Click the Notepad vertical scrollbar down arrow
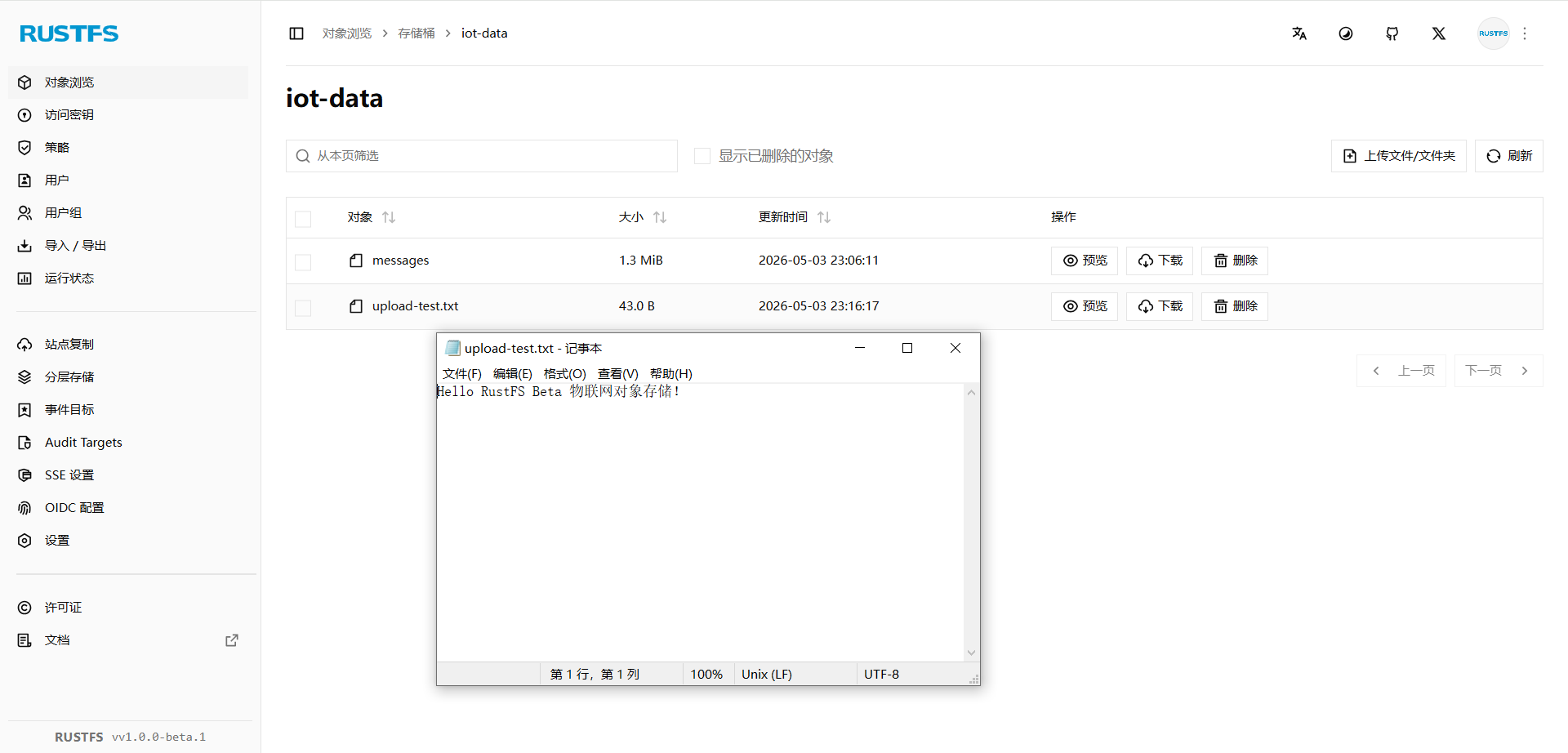 coord(971,653)
